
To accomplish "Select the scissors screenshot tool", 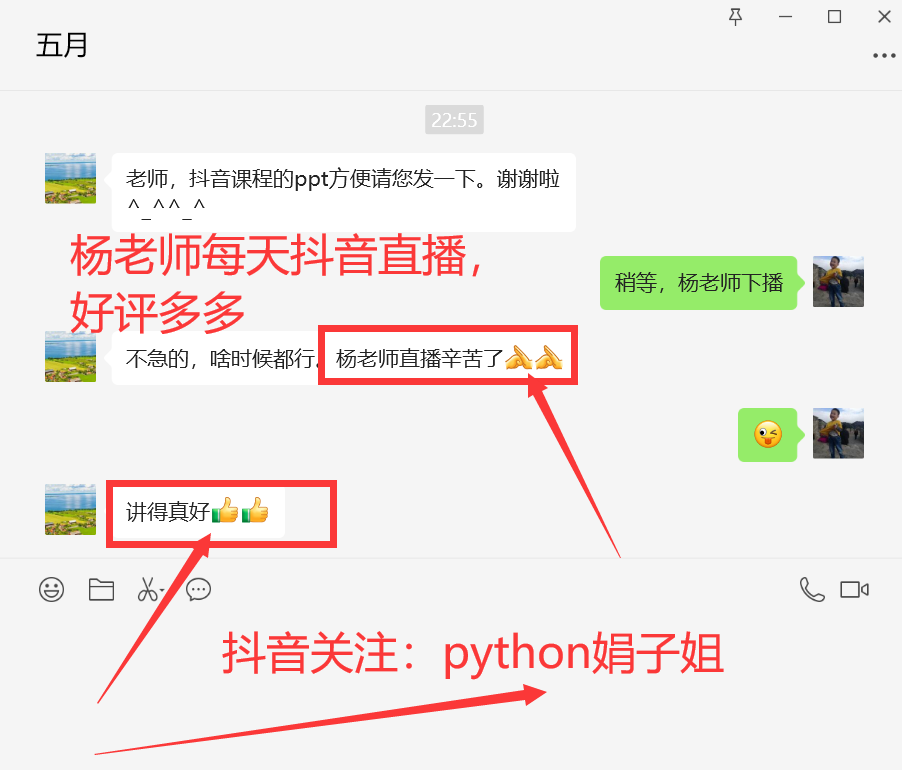I will tap(147, 589).
